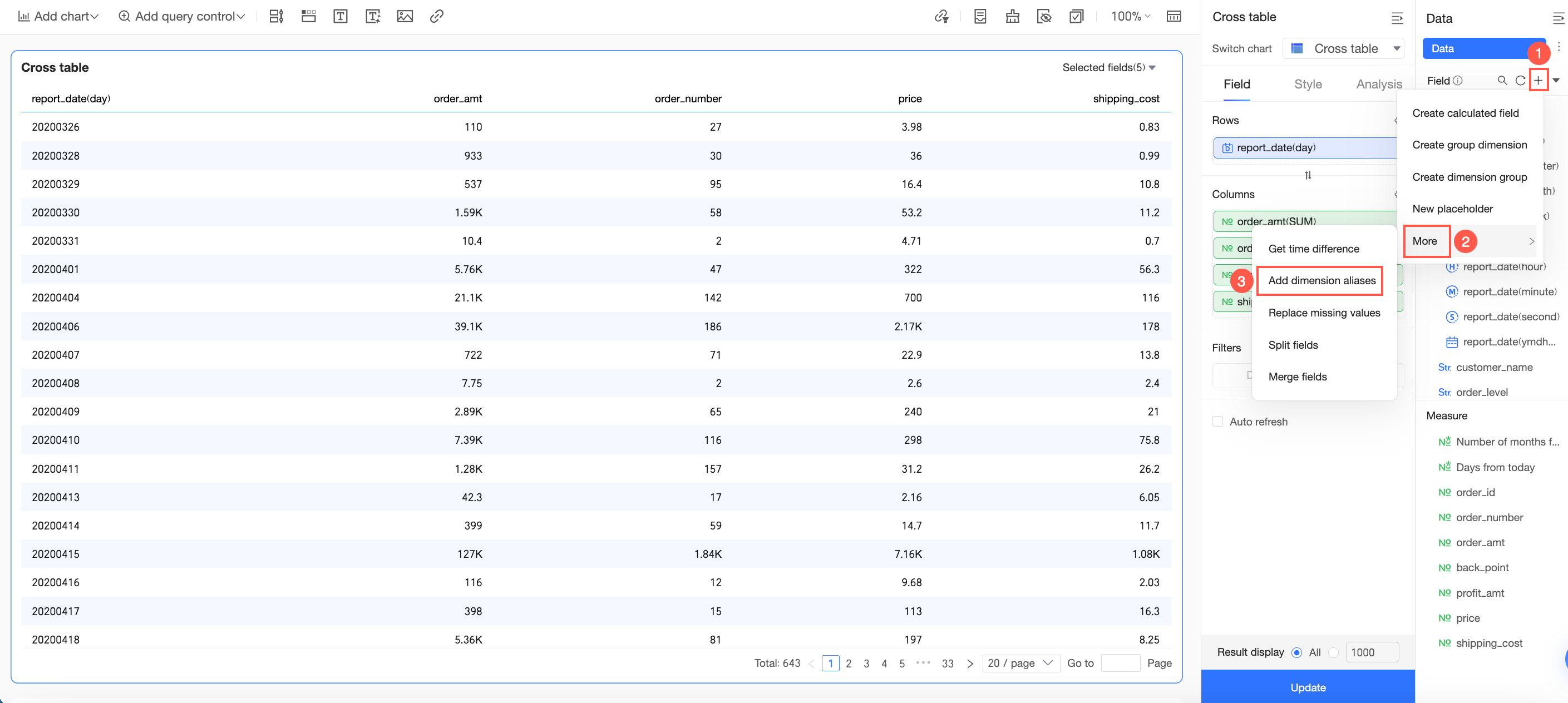Switch to the Style tab
Viewport: 1568px width, 703px height.
[1308, 84]
